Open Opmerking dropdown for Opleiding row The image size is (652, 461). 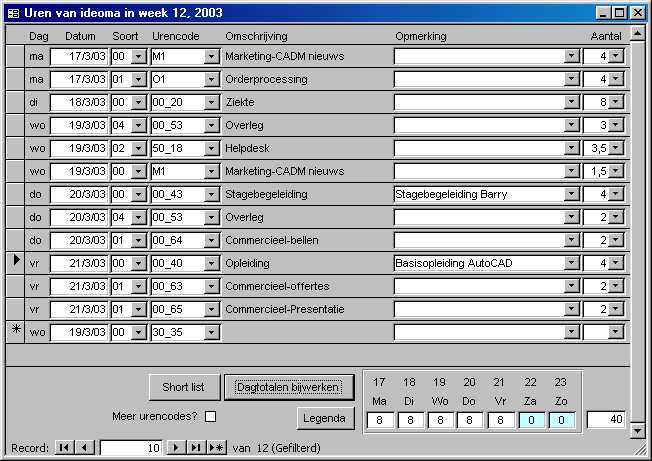572,263
